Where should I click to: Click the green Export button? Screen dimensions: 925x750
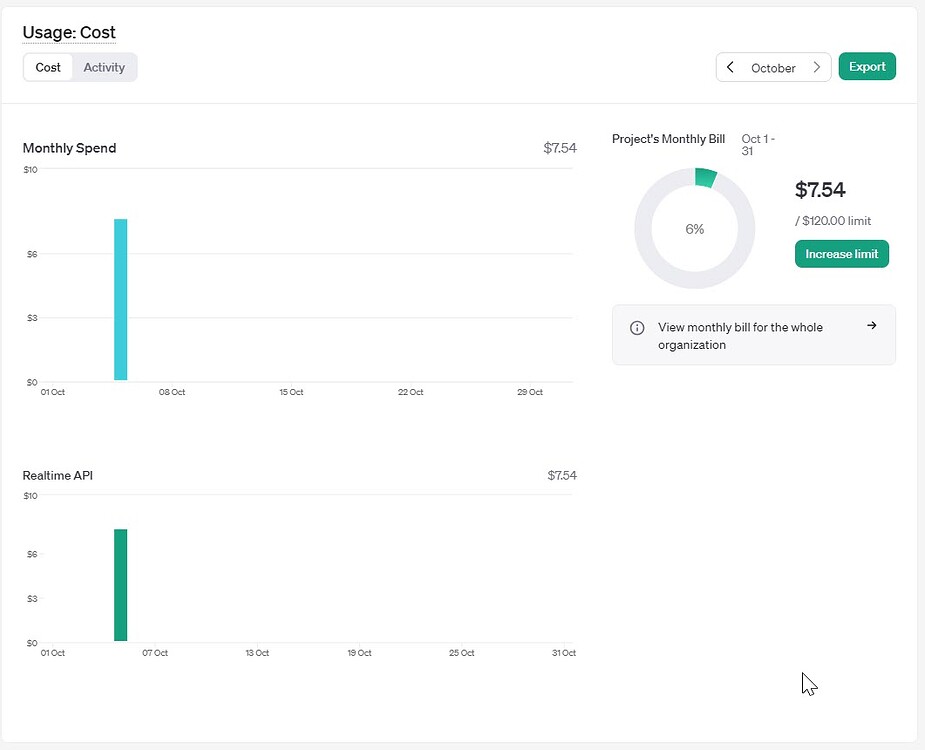coord(866,66)
